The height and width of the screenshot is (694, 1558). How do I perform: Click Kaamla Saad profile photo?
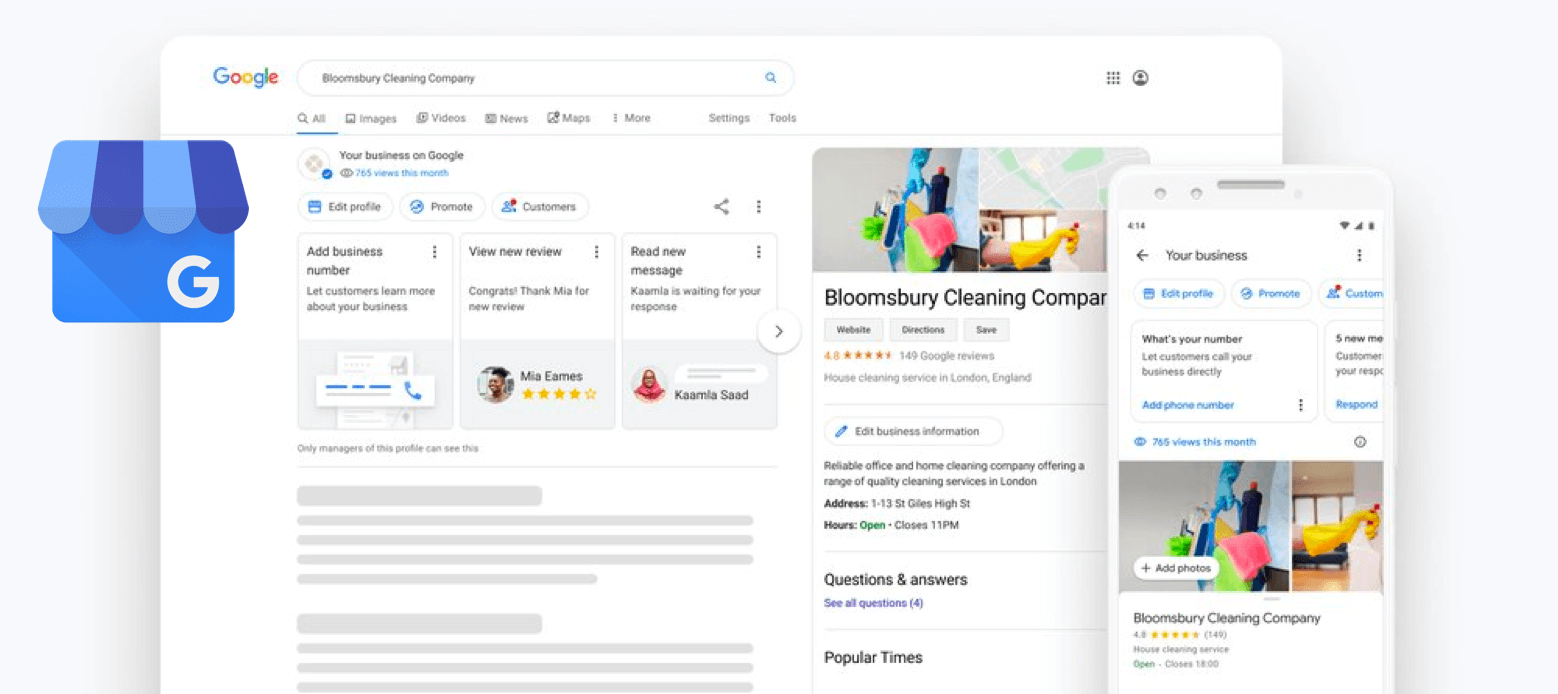coord(650,384)
